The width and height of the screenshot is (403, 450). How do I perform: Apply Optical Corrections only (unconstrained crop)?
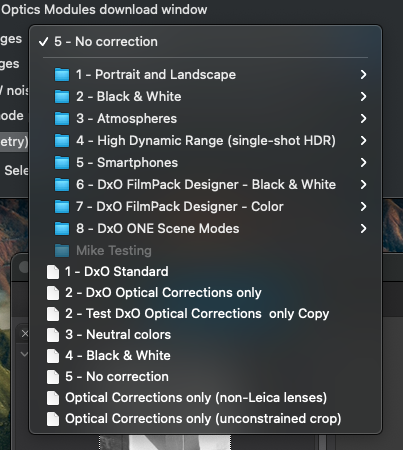coord(205,419)
